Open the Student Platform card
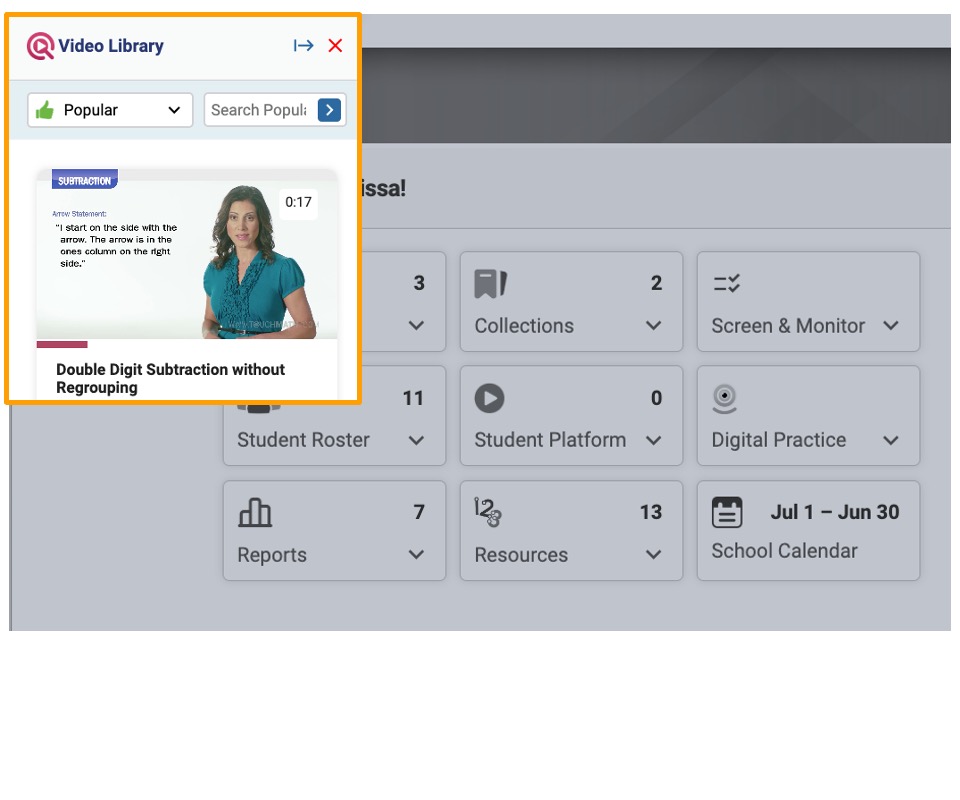Image resolution: width=960 pixels, height=800 pixels. pos(571,416)
